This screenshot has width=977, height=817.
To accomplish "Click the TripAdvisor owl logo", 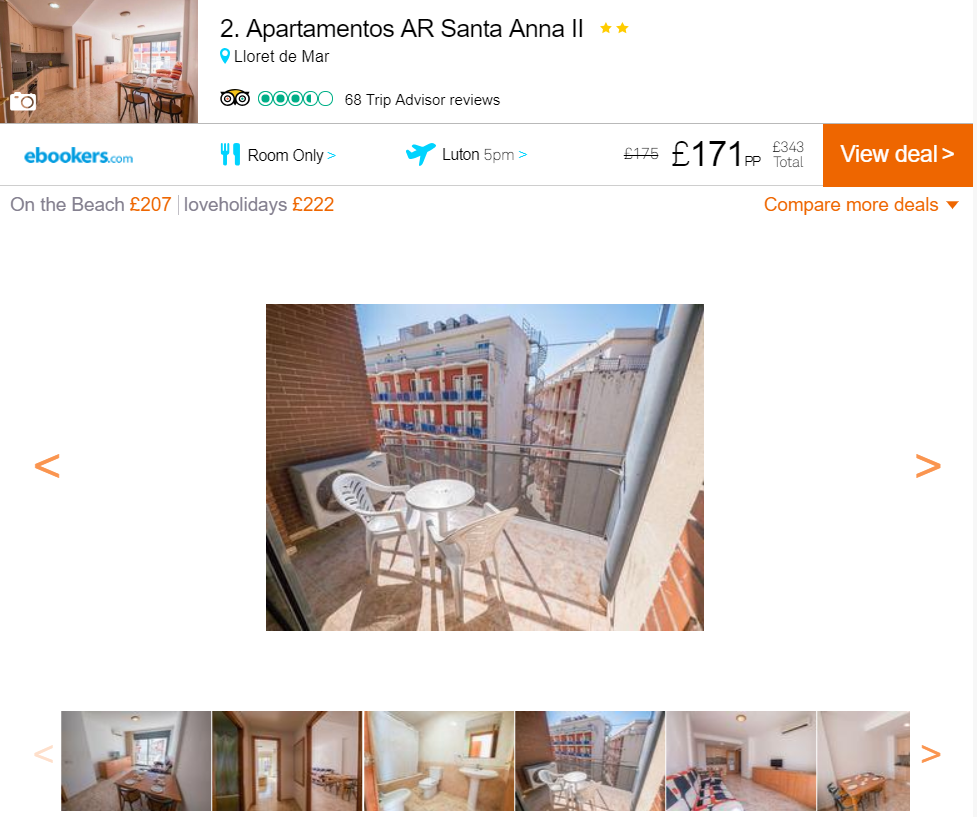I will [x=235, y=98].
